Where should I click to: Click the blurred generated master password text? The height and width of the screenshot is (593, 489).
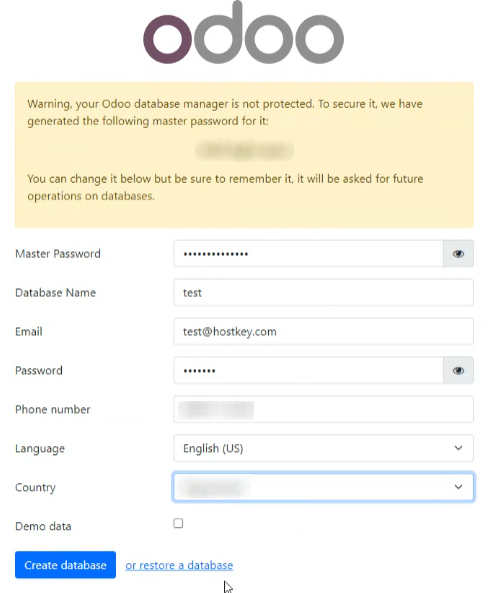point(244,151)
